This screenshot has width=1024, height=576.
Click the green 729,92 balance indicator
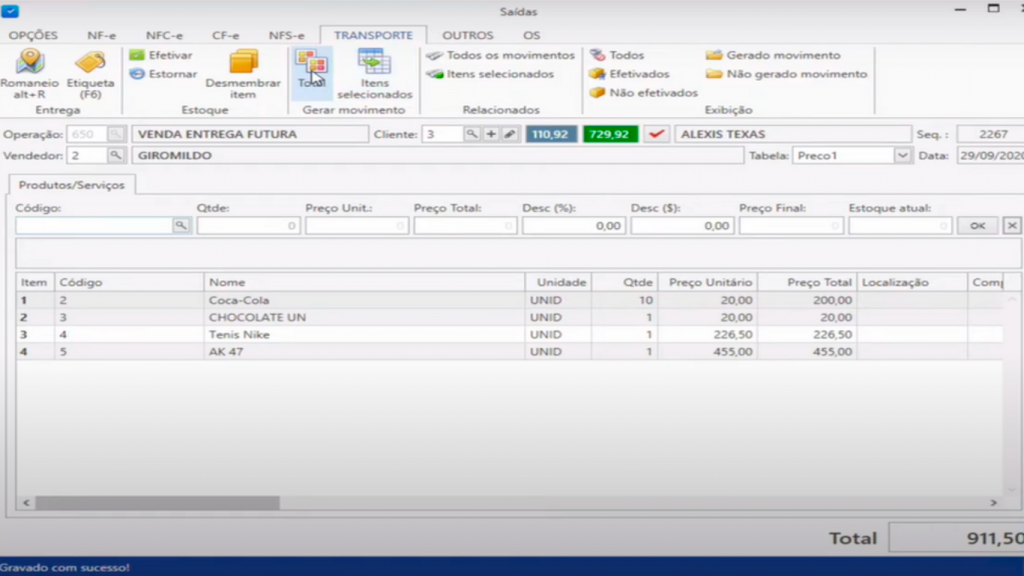coord(612,134)
